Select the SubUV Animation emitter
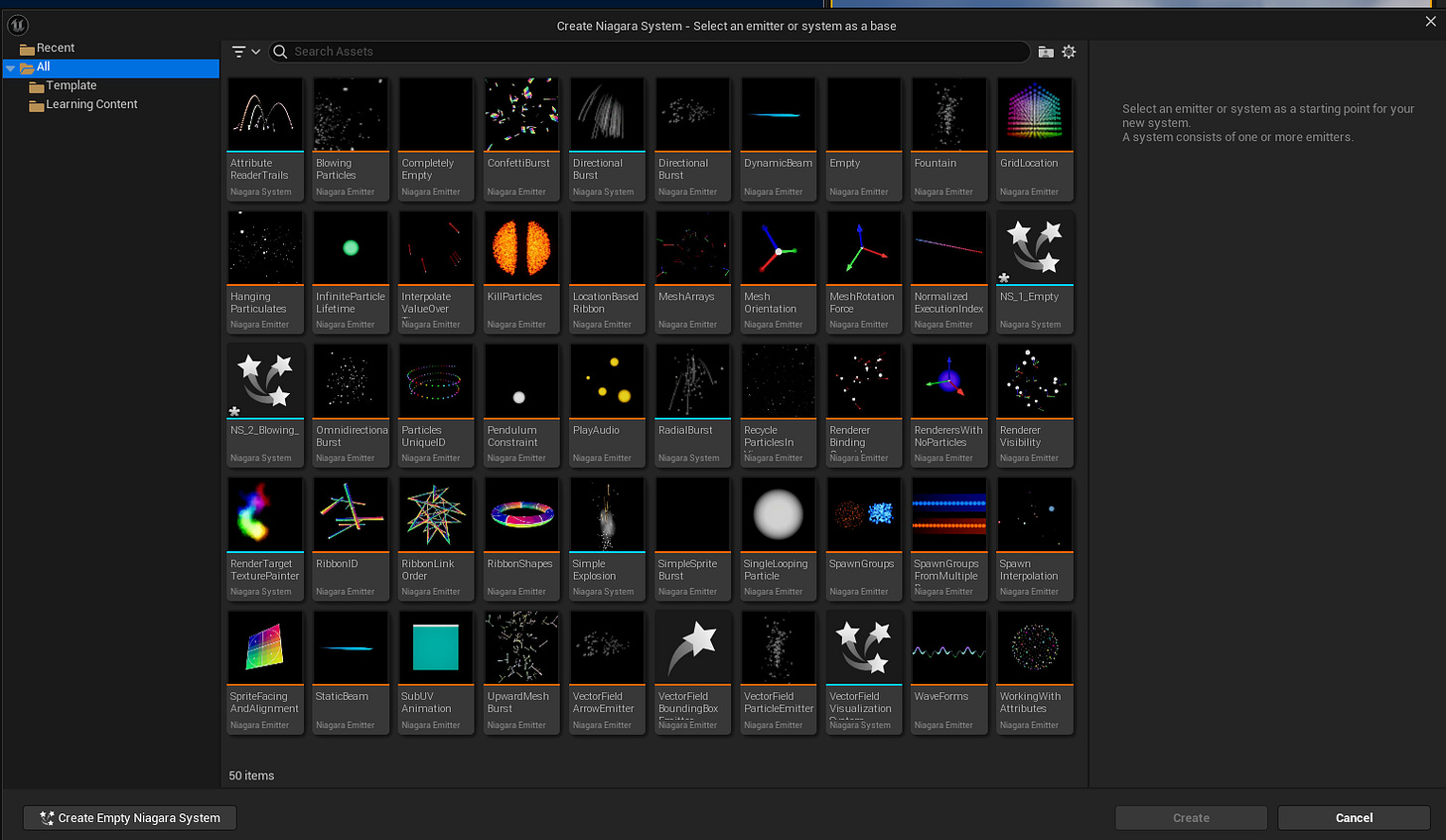 click(x=436, y=672)
